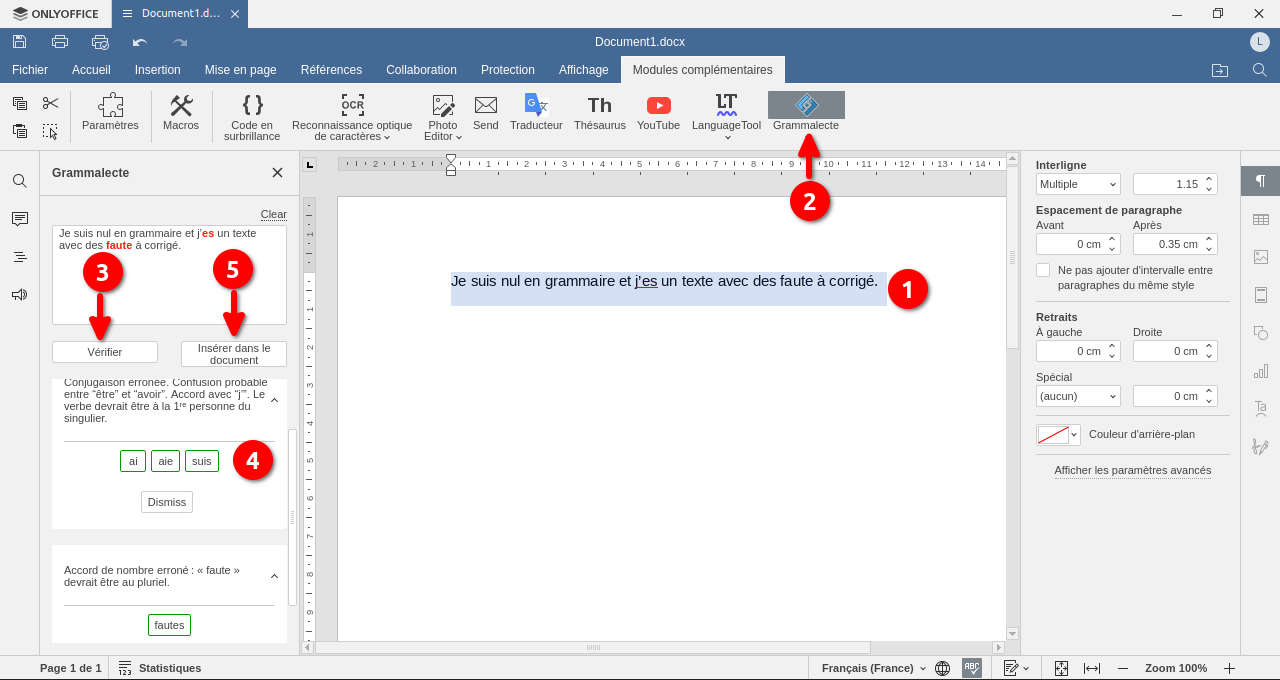Click Insérer dans le document button
This screenshot has height=680, width=1280.
[234, 354]
